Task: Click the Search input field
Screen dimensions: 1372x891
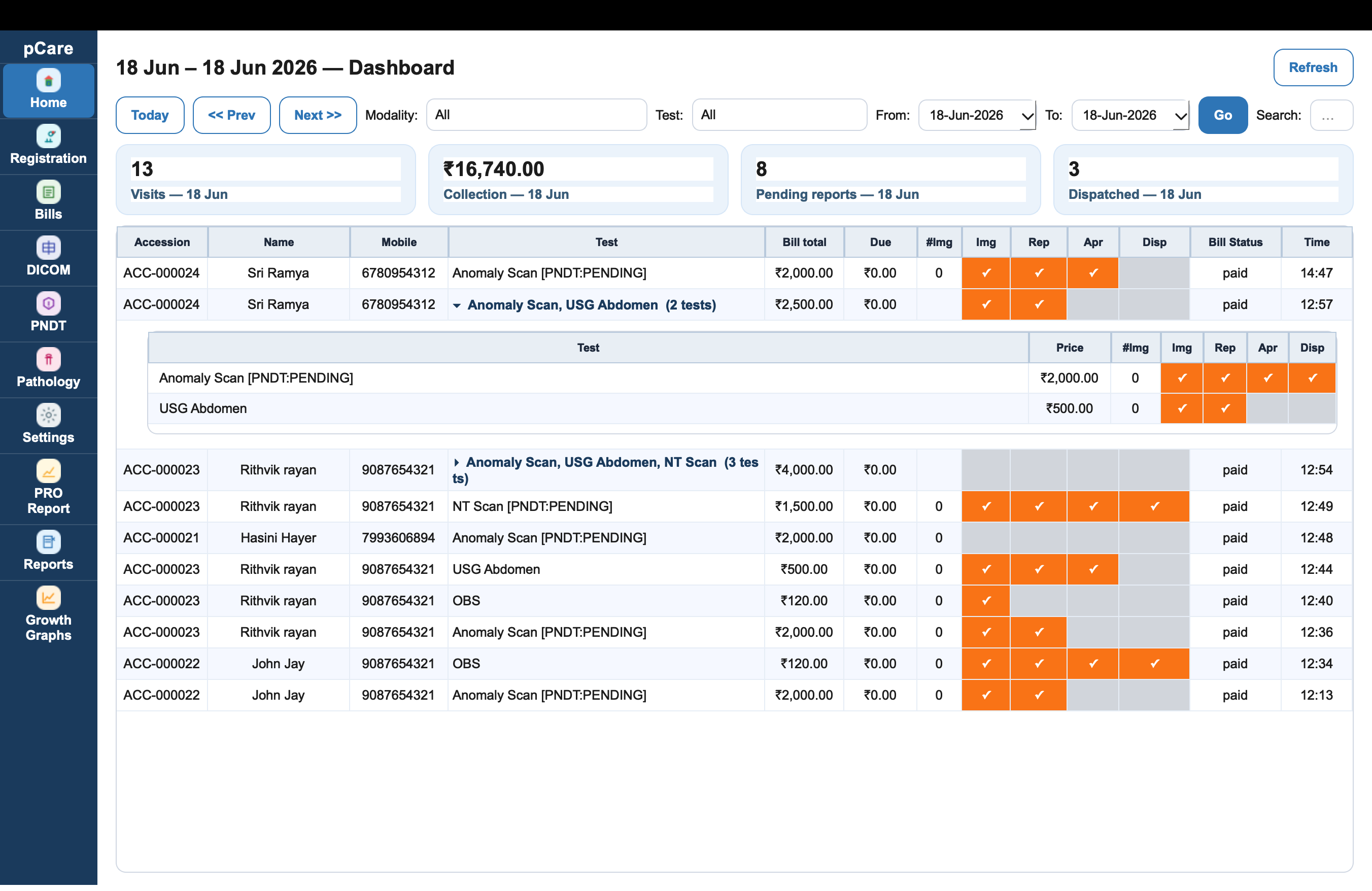Action: [x=1331, y=115]
